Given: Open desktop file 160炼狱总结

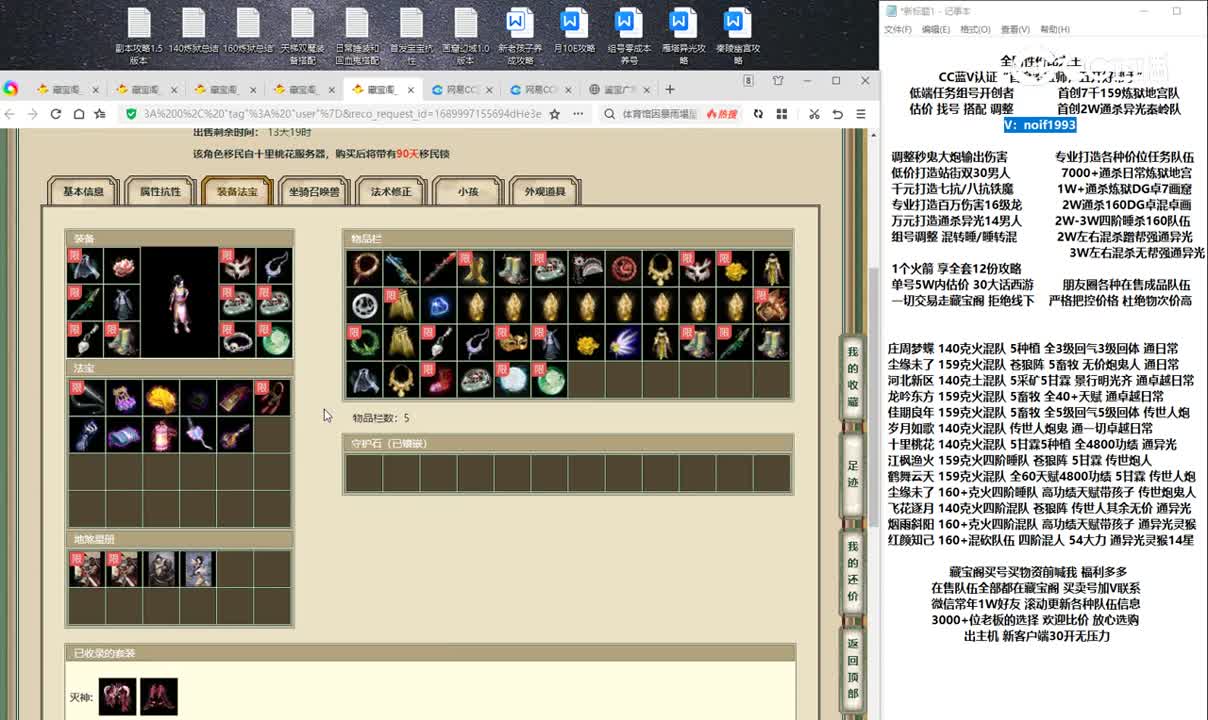Looking at the screenshot, I should 248,30.
